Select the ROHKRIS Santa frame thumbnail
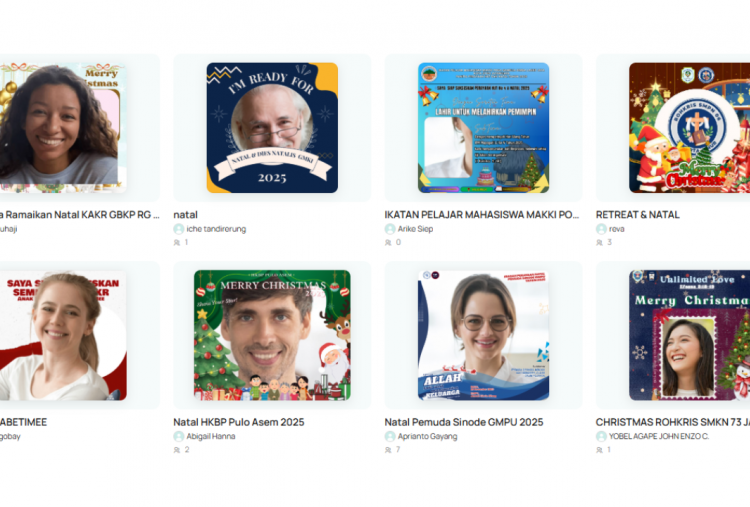 (689, 128)
